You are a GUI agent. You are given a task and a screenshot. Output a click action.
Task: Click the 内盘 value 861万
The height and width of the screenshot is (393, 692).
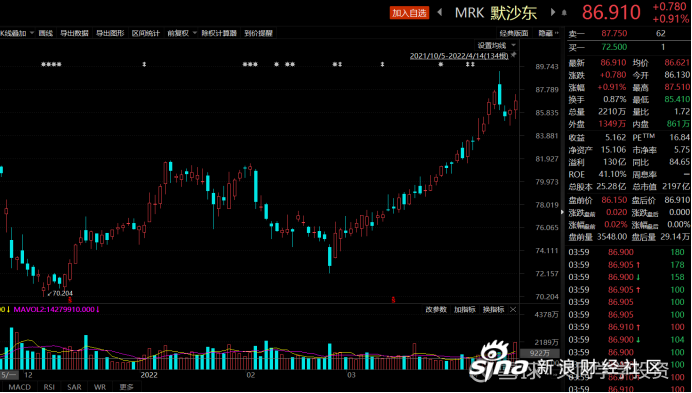pos(678,124)
